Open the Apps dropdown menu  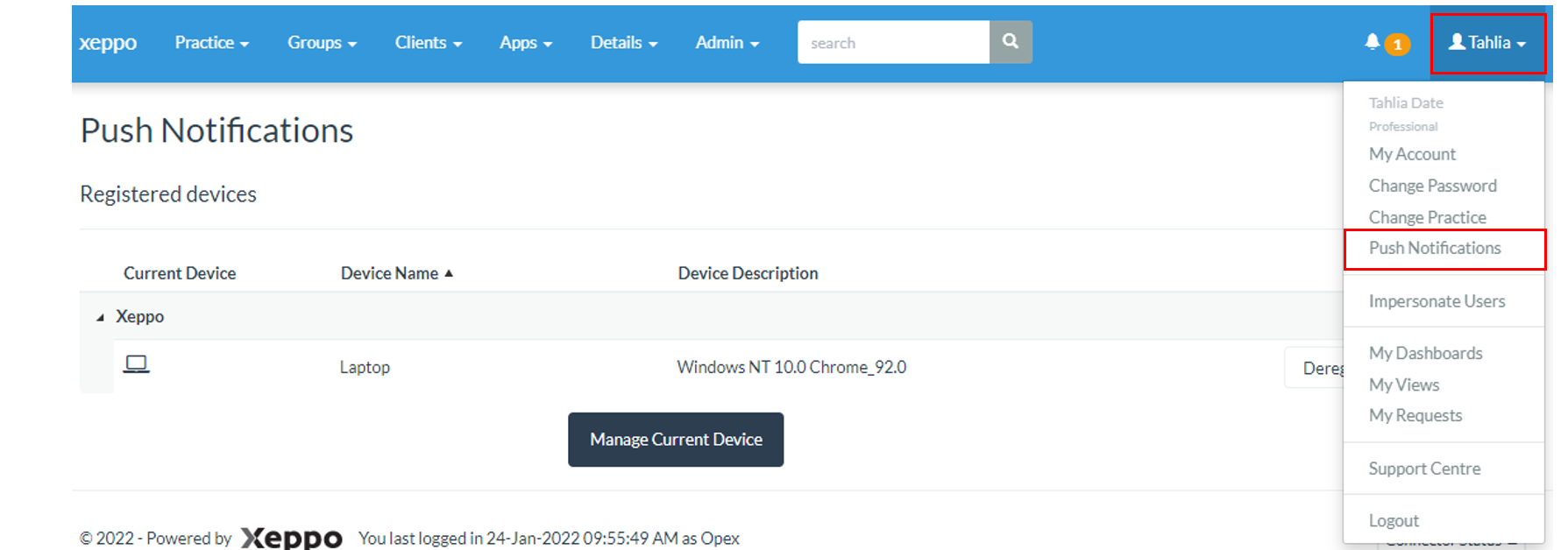[x=525, y=43]
